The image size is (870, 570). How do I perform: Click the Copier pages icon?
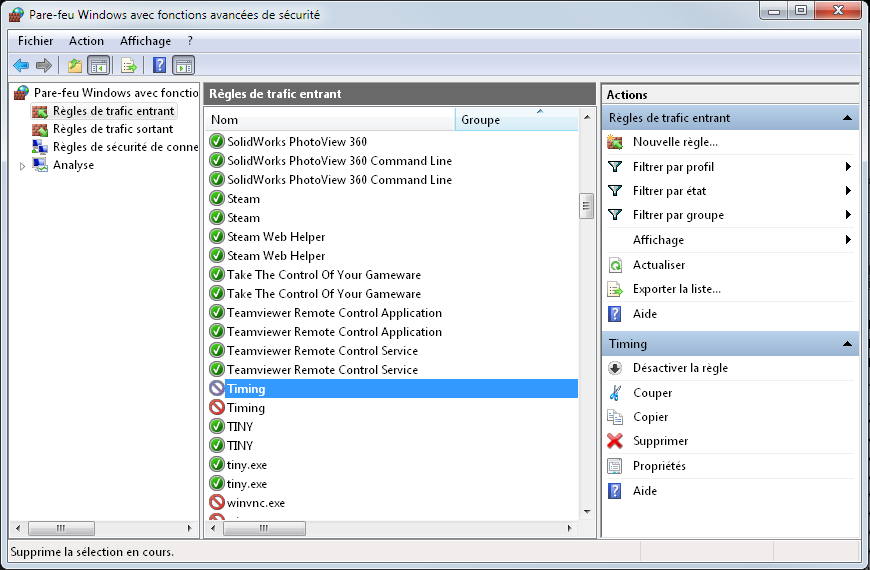click(x=615, y=417)
